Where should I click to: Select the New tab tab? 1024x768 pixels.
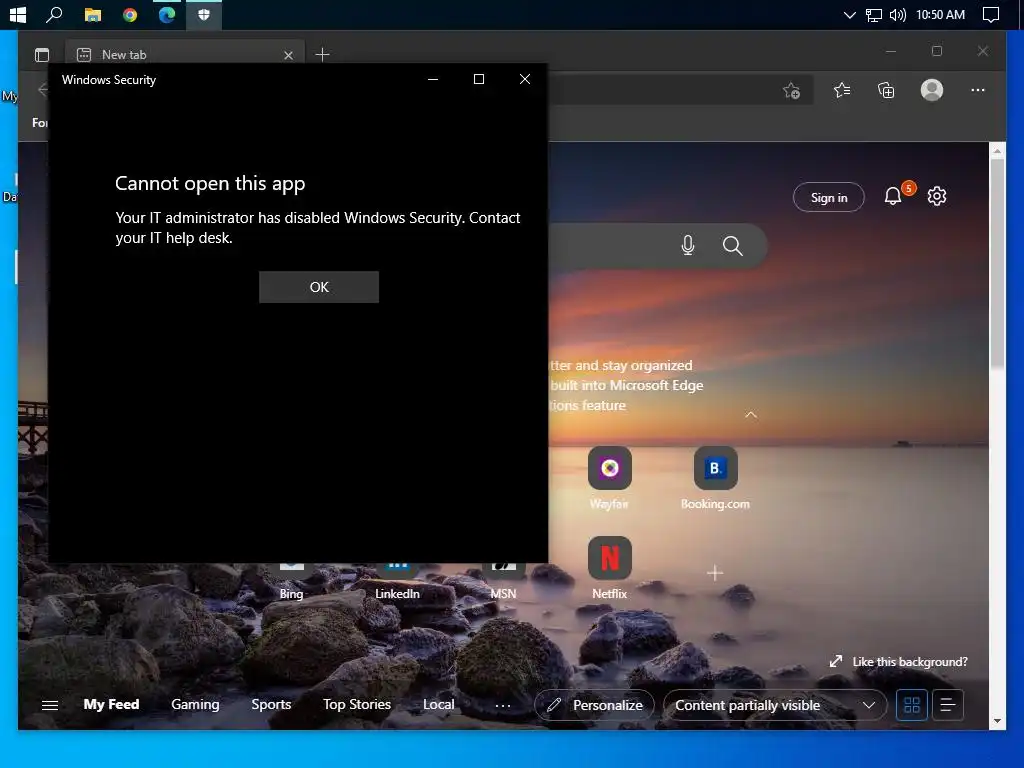click(x=184, y=55)
